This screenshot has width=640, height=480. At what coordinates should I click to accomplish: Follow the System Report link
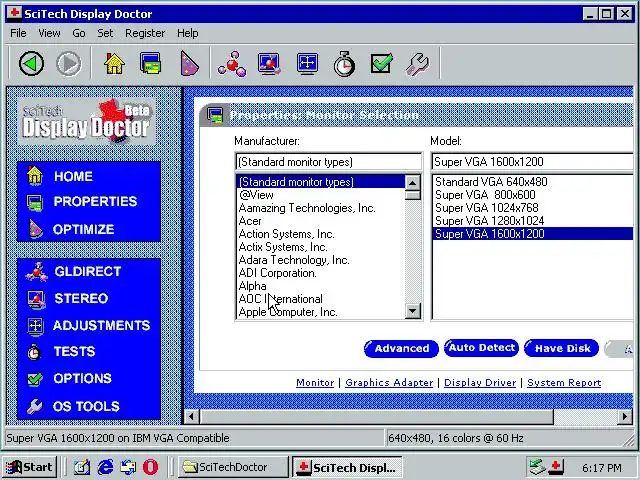(x=564, y=383)
